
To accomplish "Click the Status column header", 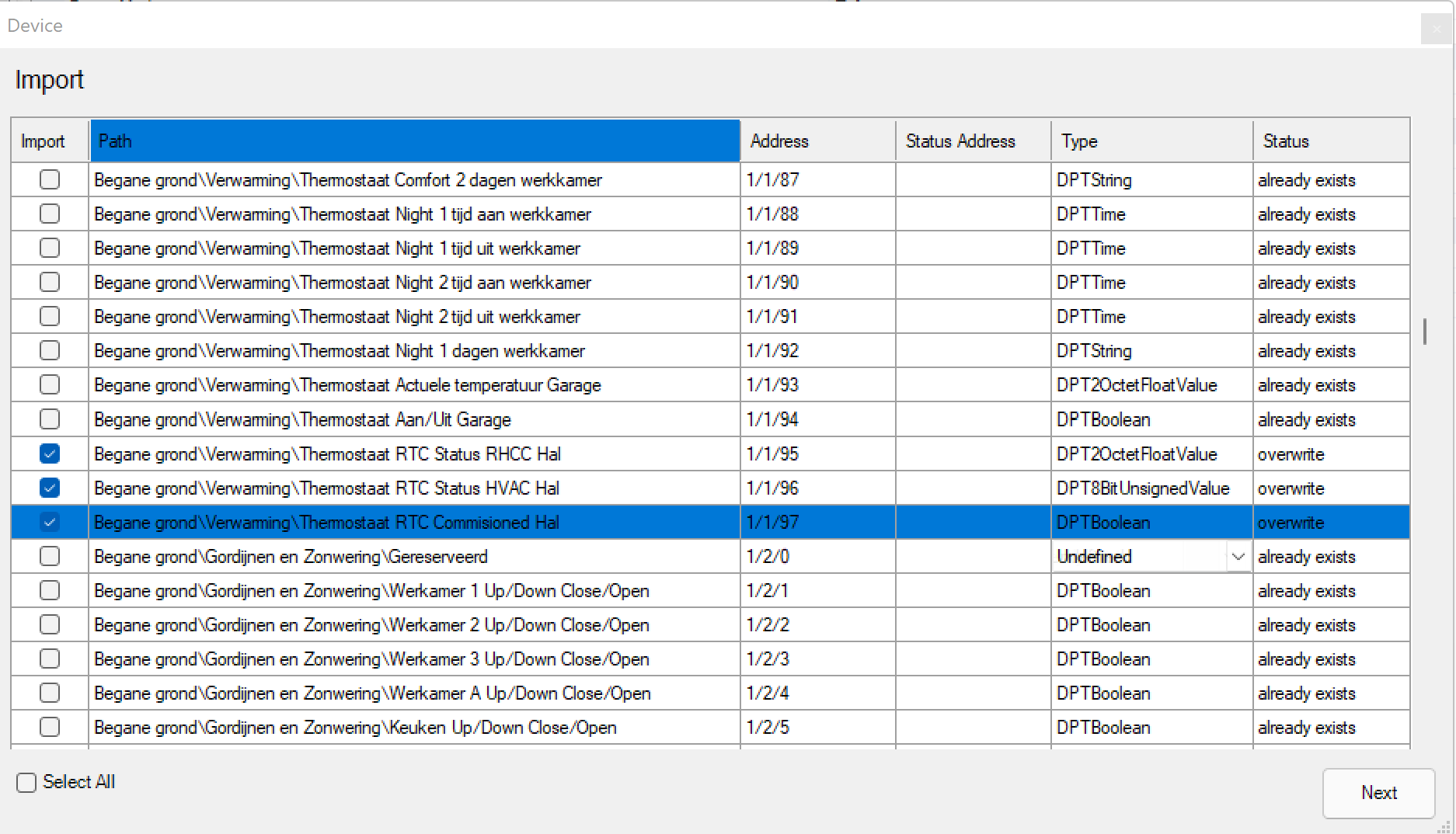I will [1330, 141].
